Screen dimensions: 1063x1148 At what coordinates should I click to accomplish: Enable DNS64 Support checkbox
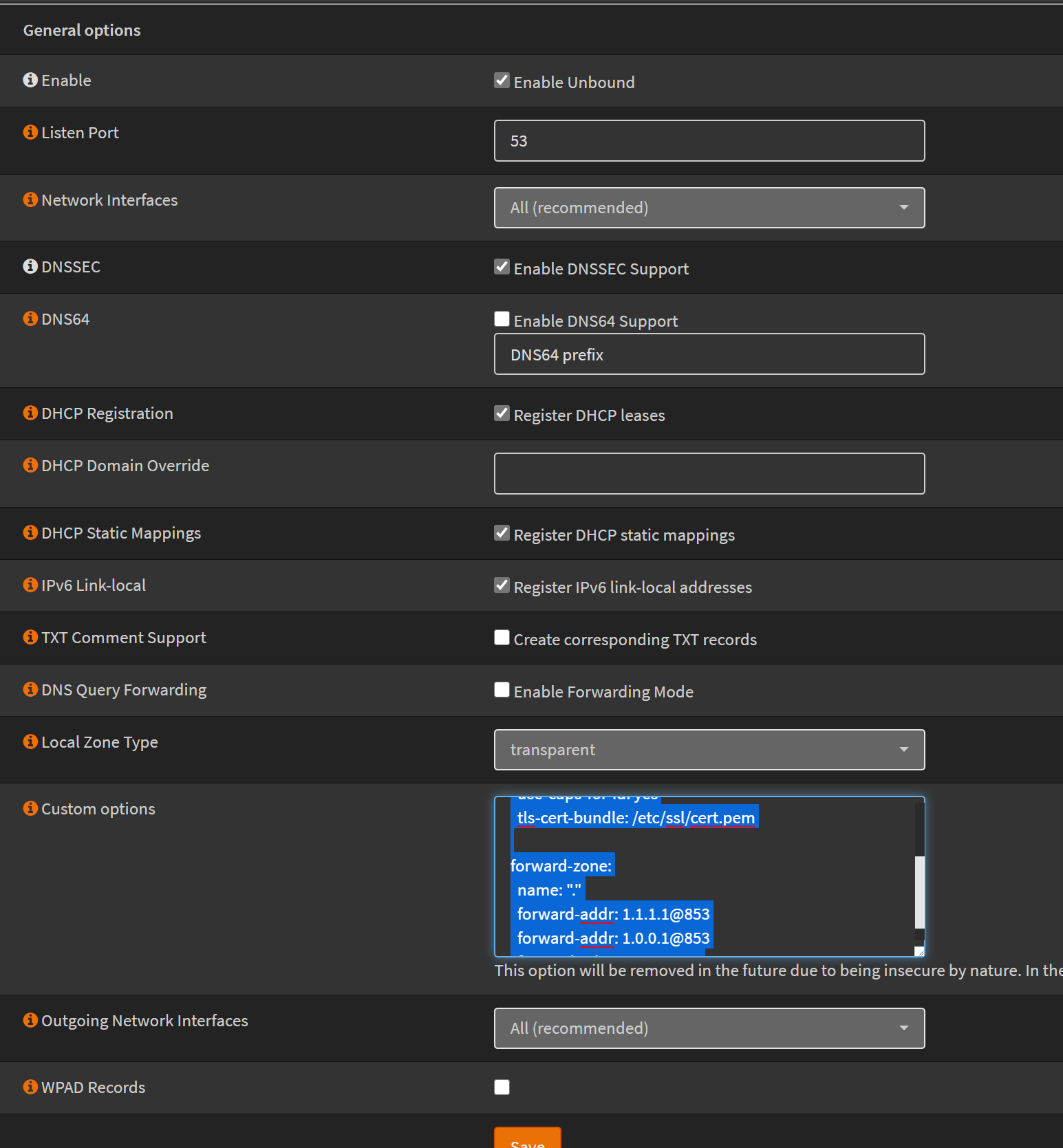[x=502, y=319]
